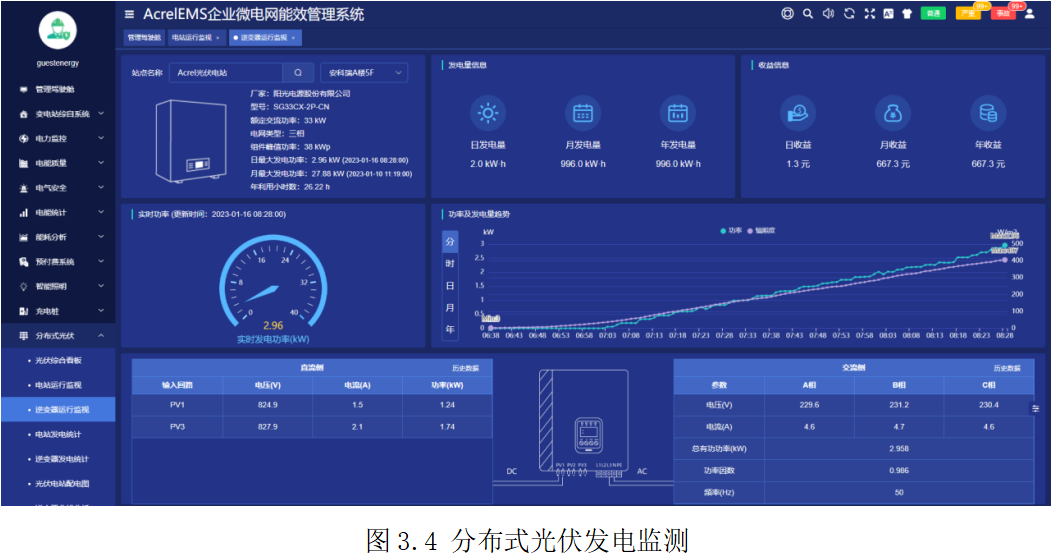This screenshot has width=1052, height=555.
Task: Click the search magnifier in the top bar
Action: (808, 14)
